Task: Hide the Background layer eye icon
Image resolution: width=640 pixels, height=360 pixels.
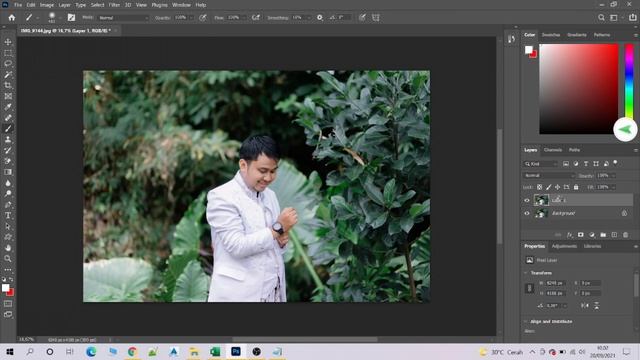Action: tap(527, 213)
